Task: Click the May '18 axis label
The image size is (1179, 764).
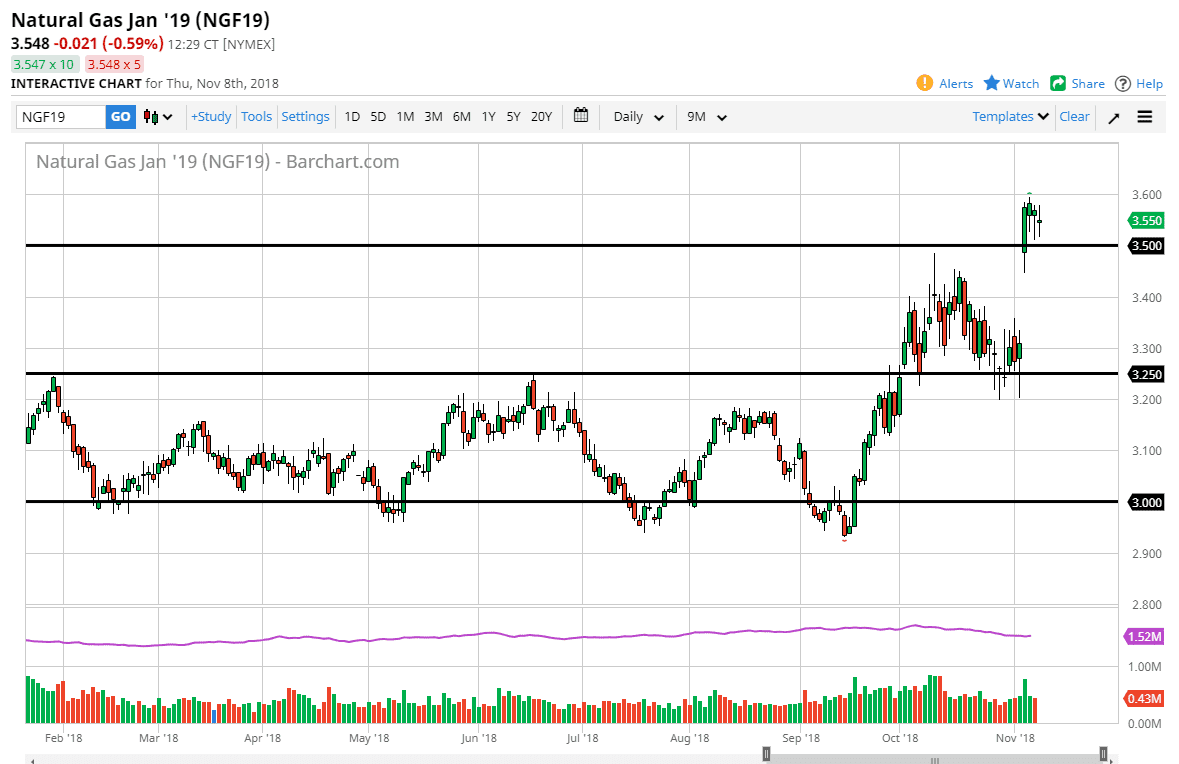Action: click(368, 738)
